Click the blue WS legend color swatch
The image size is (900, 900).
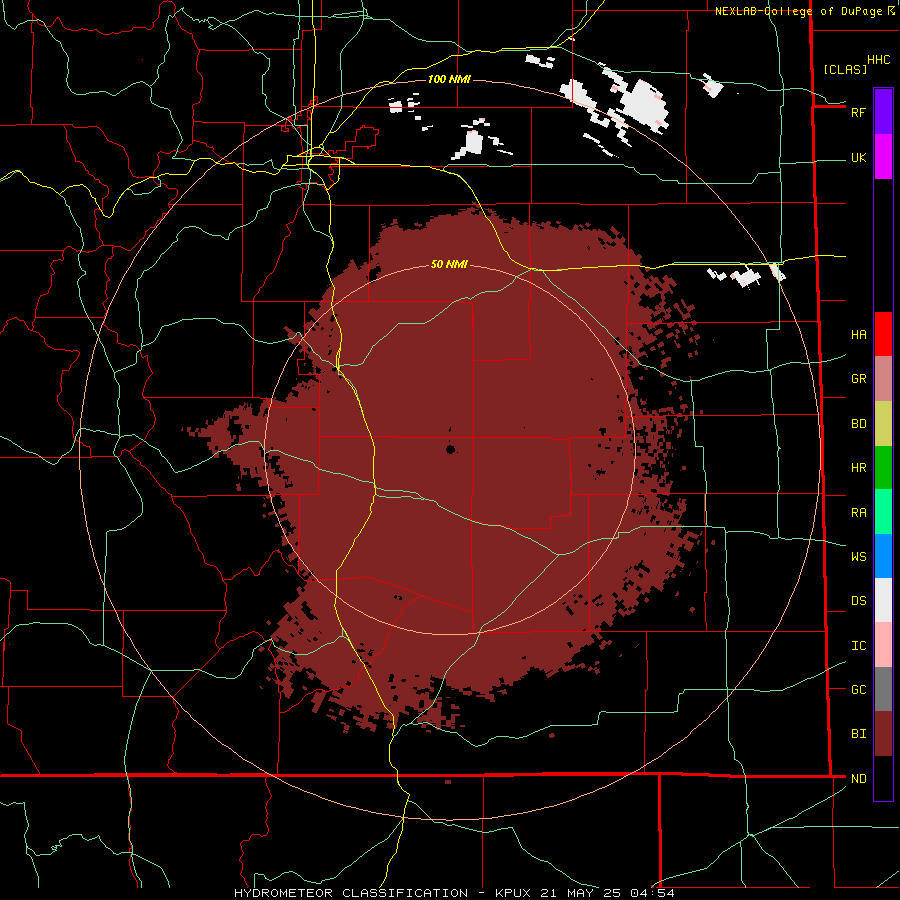tap(883, 556)
